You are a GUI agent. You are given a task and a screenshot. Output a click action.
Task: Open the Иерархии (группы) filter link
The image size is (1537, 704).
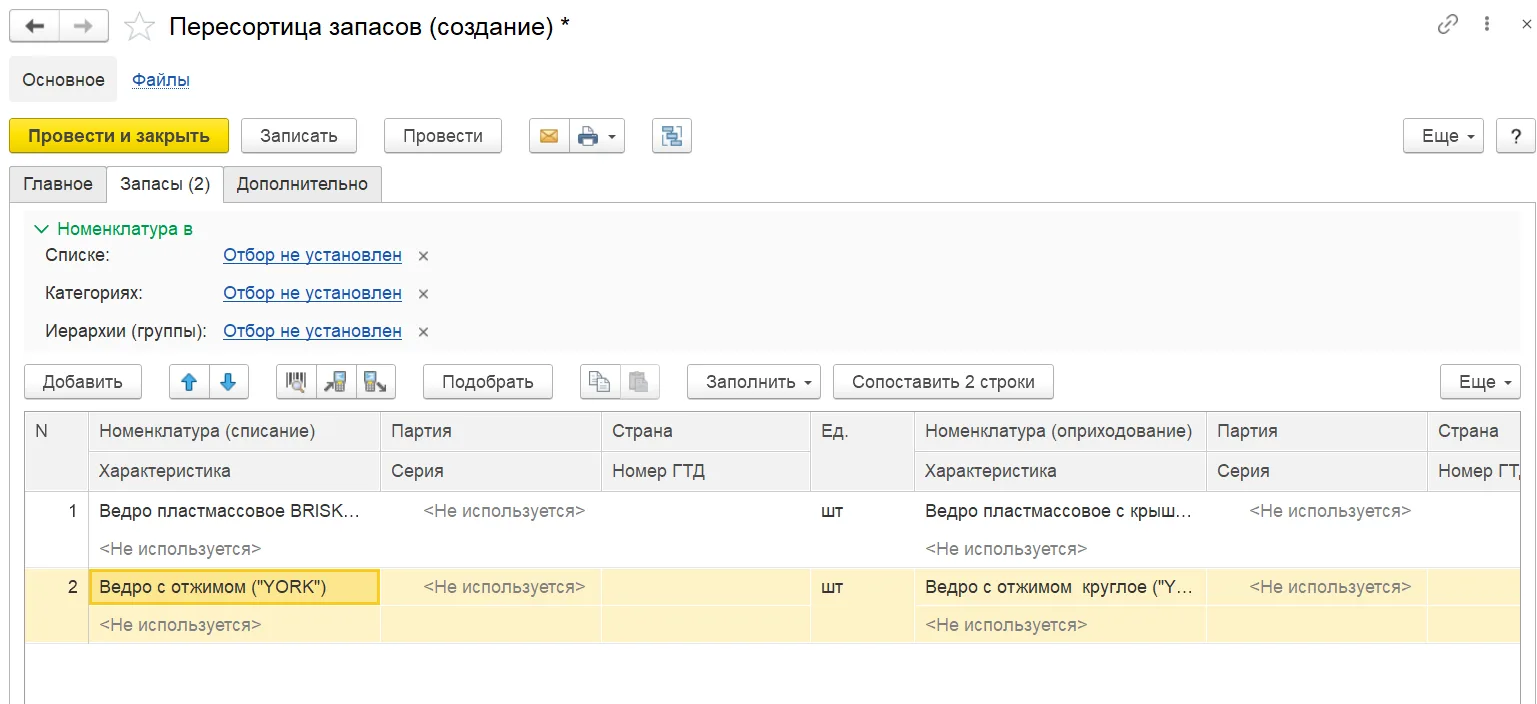[312, 331]
